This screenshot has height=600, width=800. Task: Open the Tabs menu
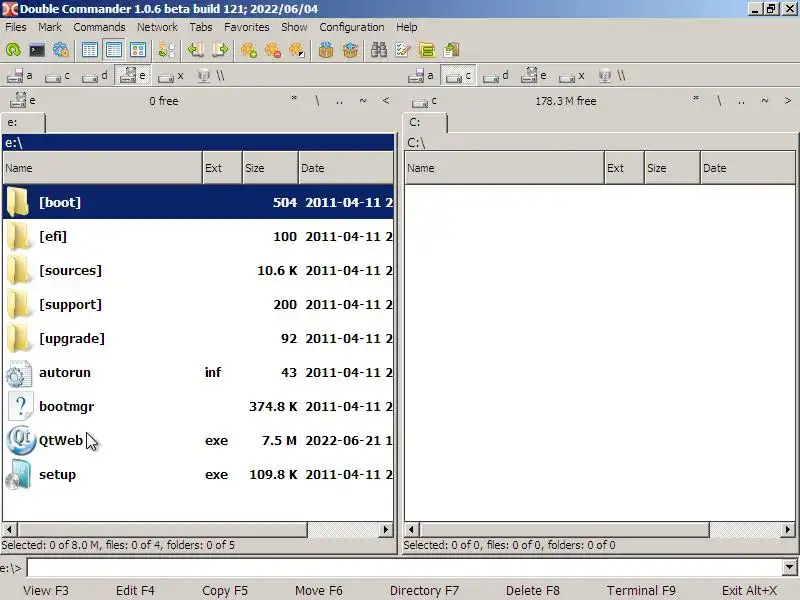tap(201, 27)
